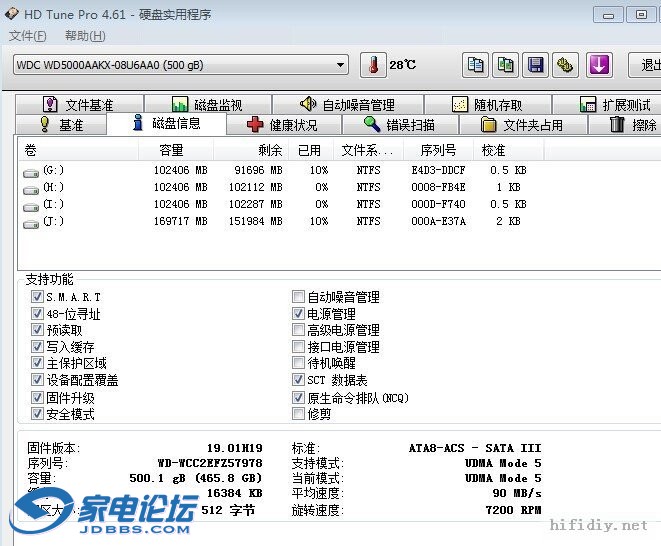This screenshot has width=661, height=546.
Task: Toggle the 主保护区域 checkbox
Action: (x=37, y=363)
